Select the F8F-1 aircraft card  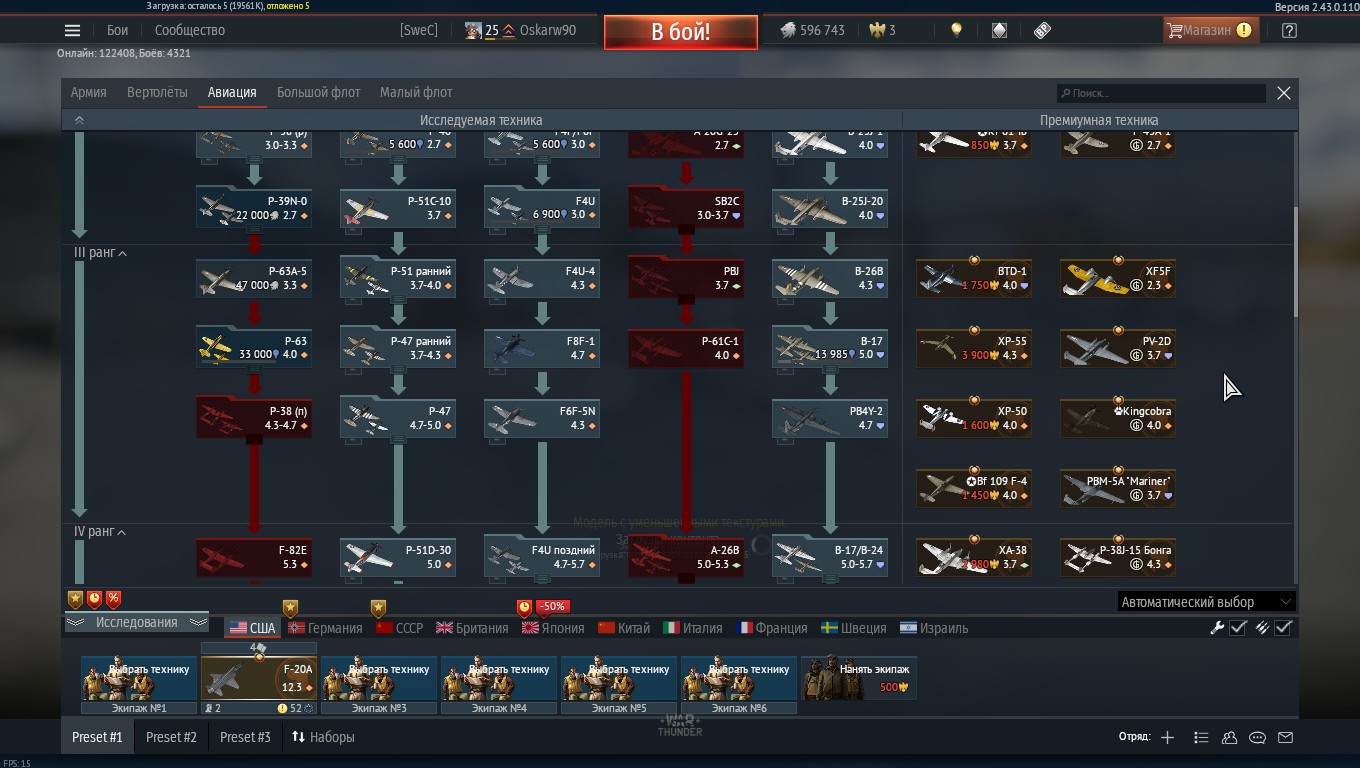click(x=542, y=348)
